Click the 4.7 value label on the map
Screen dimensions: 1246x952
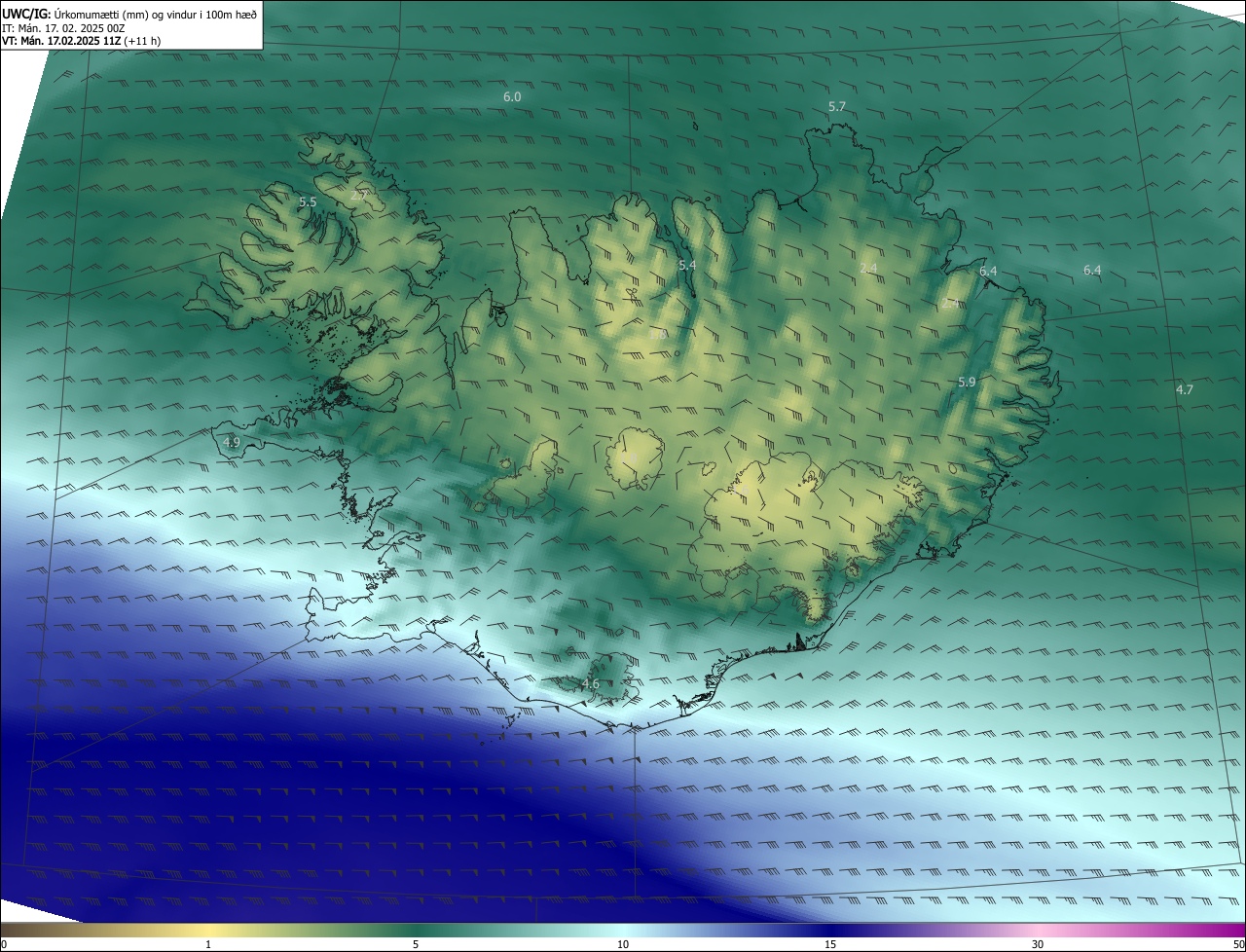pyautogui.click(x=1185, y=389)
